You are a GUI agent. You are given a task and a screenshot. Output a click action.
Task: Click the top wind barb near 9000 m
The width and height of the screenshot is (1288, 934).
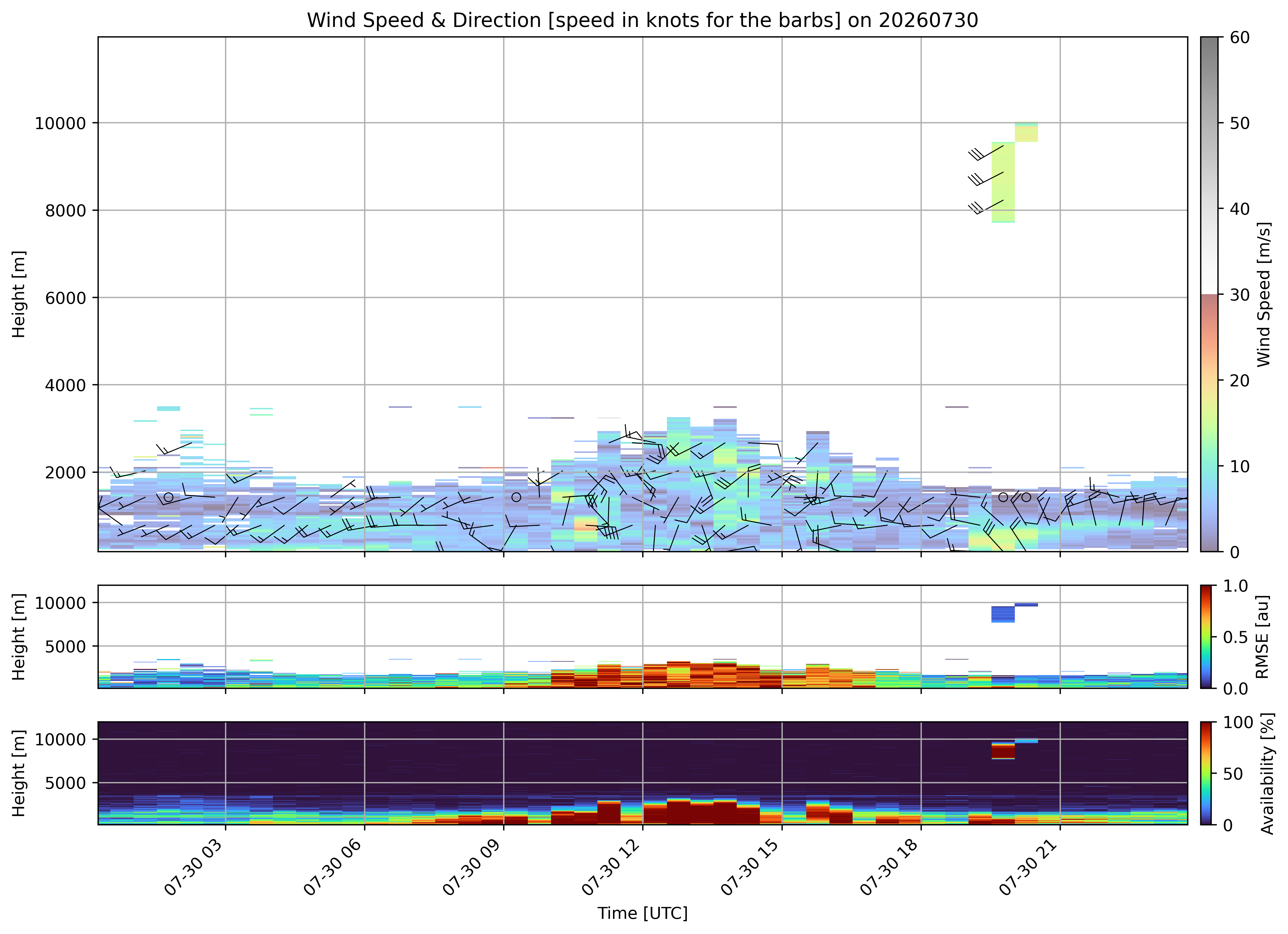pos(986,153)
